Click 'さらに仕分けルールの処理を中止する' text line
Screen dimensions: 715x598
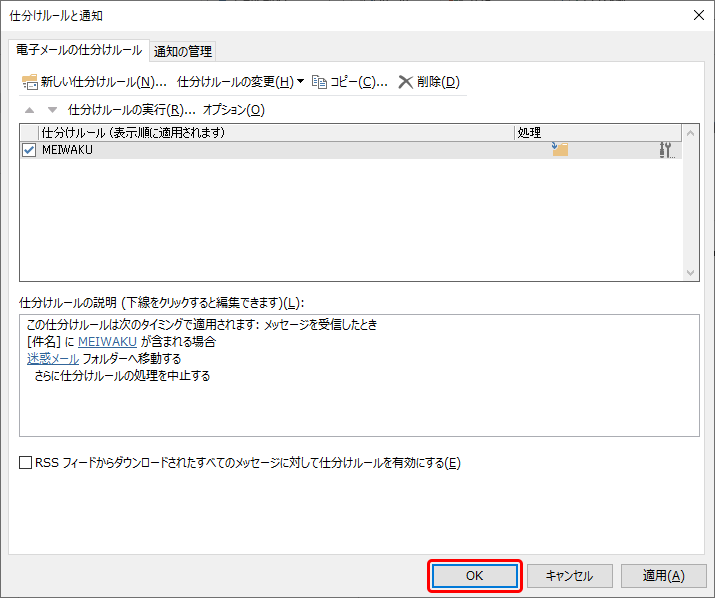click(122, 376)
